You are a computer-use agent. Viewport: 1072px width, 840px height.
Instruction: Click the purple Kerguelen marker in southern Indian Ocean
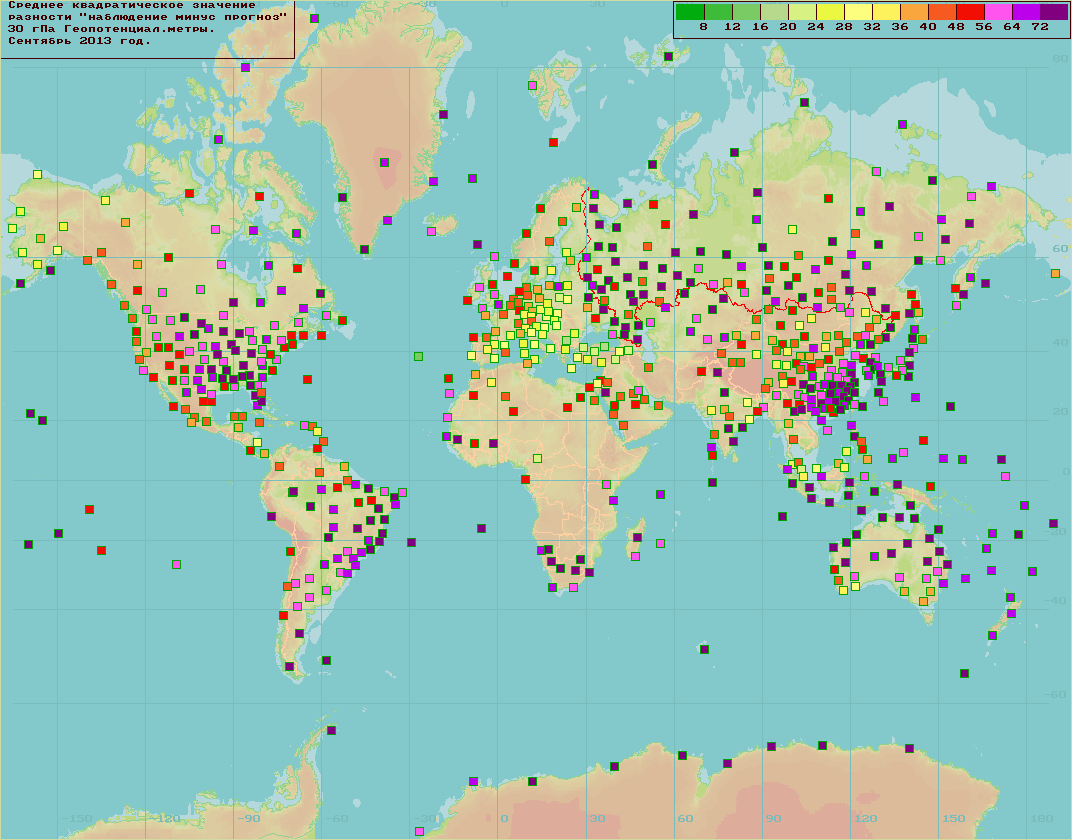click(x=705, y=649)
